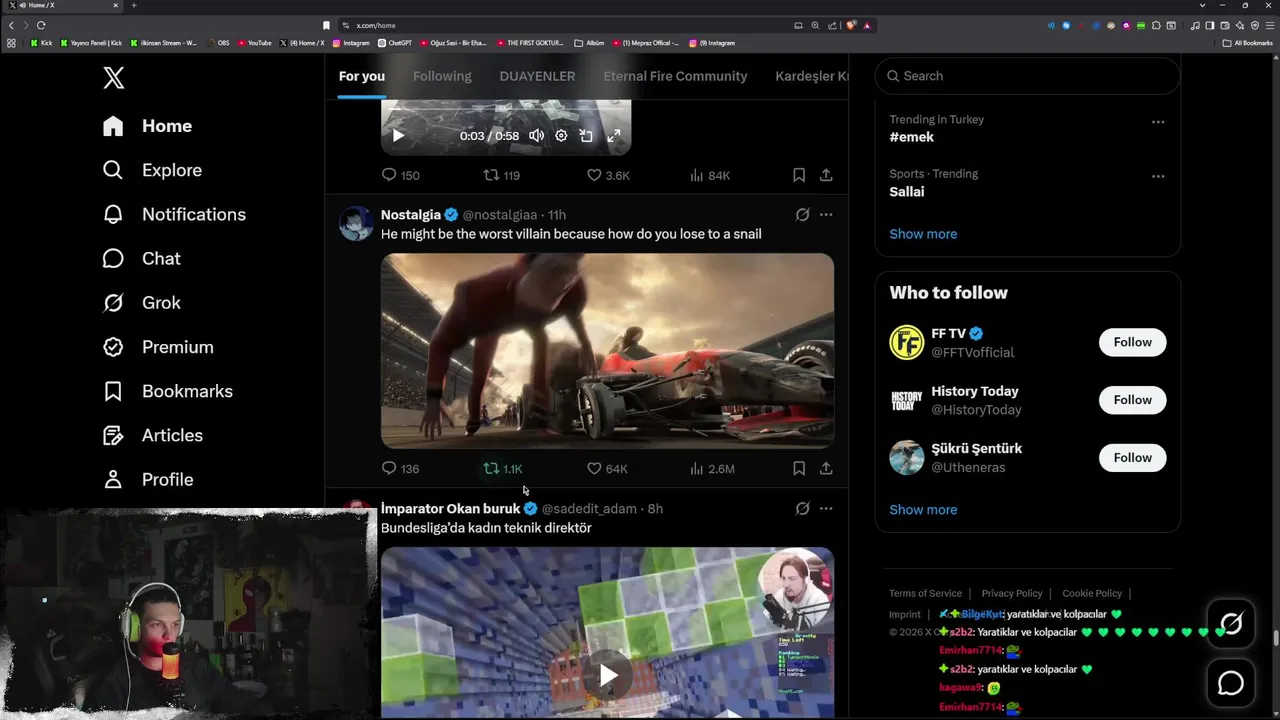Screen dimensions: 1280x720
Task: Like the Nostalgia post with 64K likes
Action: [607, 468]
